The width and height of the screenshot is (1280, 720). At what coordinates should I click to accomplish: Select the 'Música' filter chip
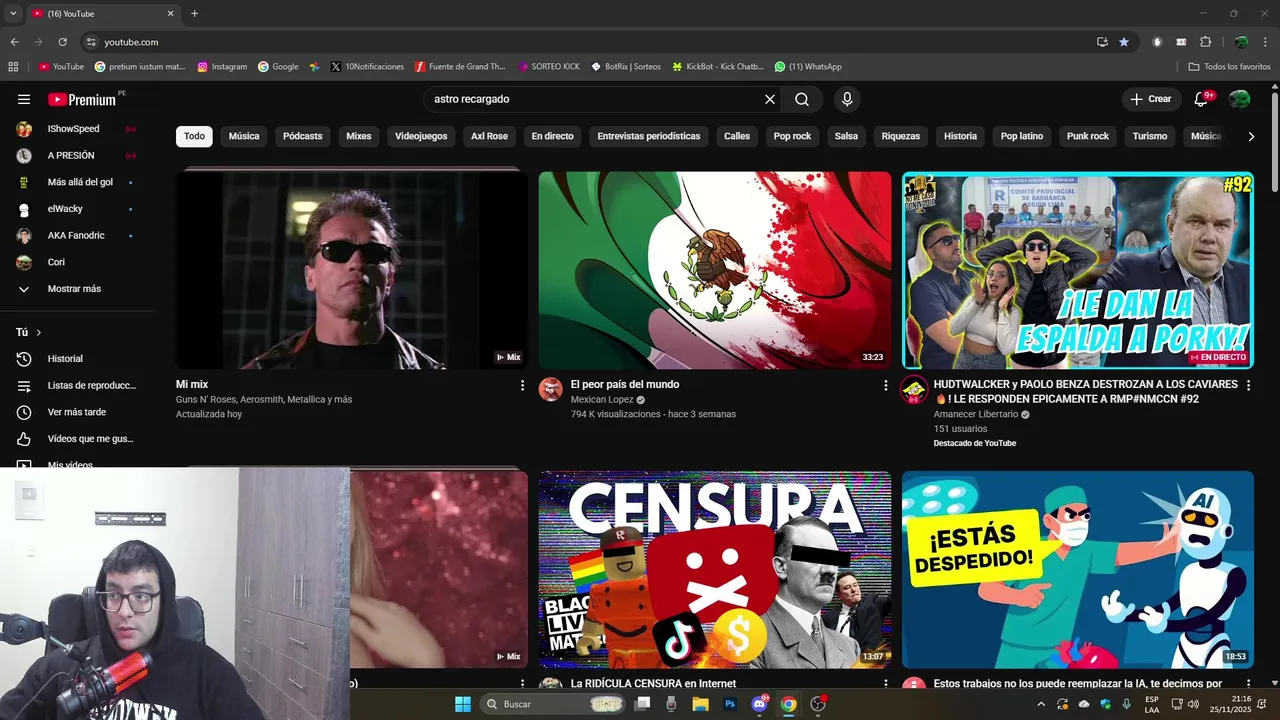244,136
